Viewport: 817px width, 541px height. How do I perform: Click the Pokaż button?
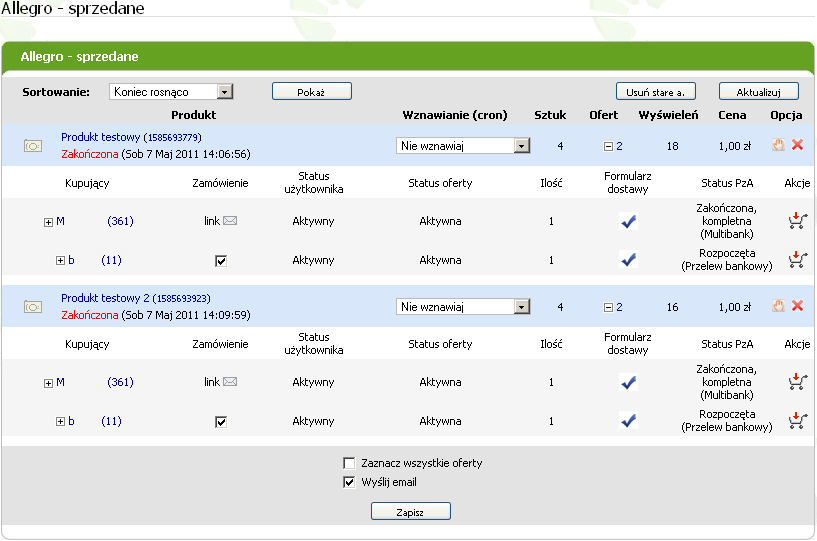tap(312, 91)
